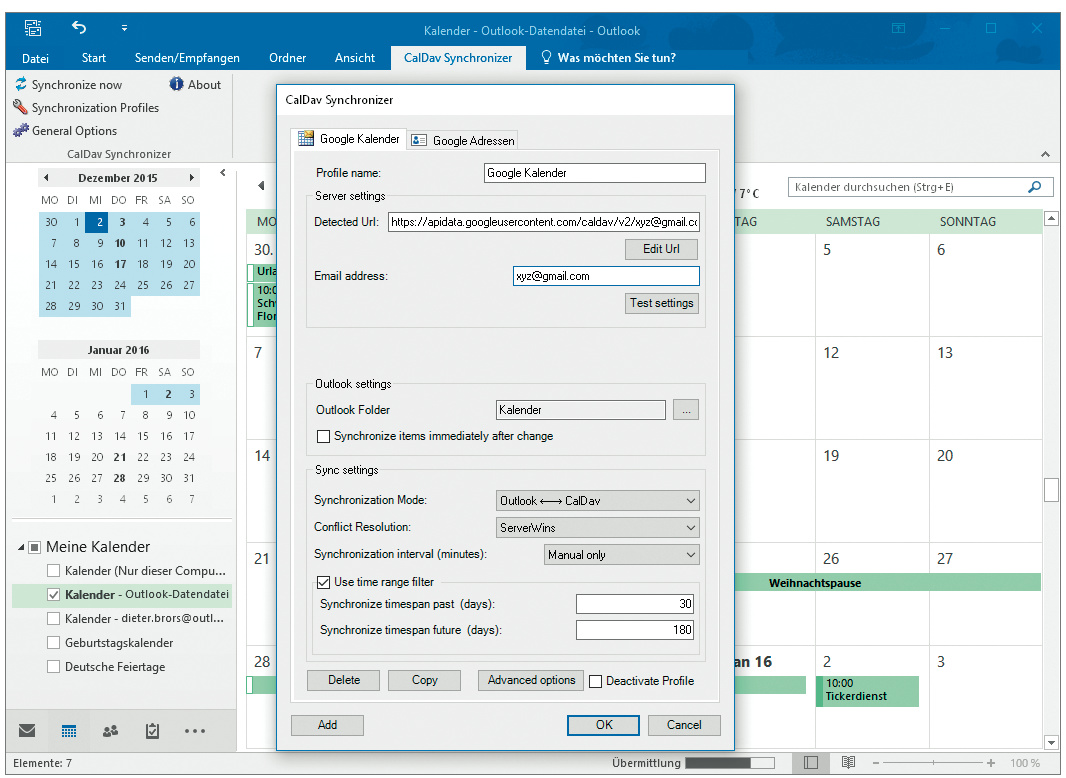The height and width of the screenshot is (778, 1066).
Task: Check Kalender (Nur dieser Computer) calendar
Action: [53, 570]
